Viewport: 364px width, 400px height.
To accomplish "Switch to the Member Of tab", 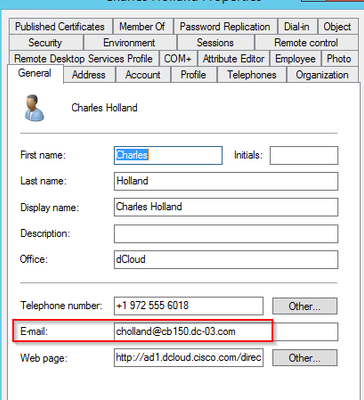I will coord(142,27).
